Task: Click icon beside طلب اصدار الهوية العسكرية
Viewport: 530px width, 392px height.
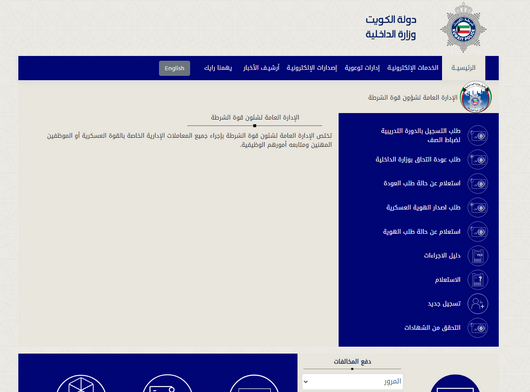Action: (x=478, y=207)
